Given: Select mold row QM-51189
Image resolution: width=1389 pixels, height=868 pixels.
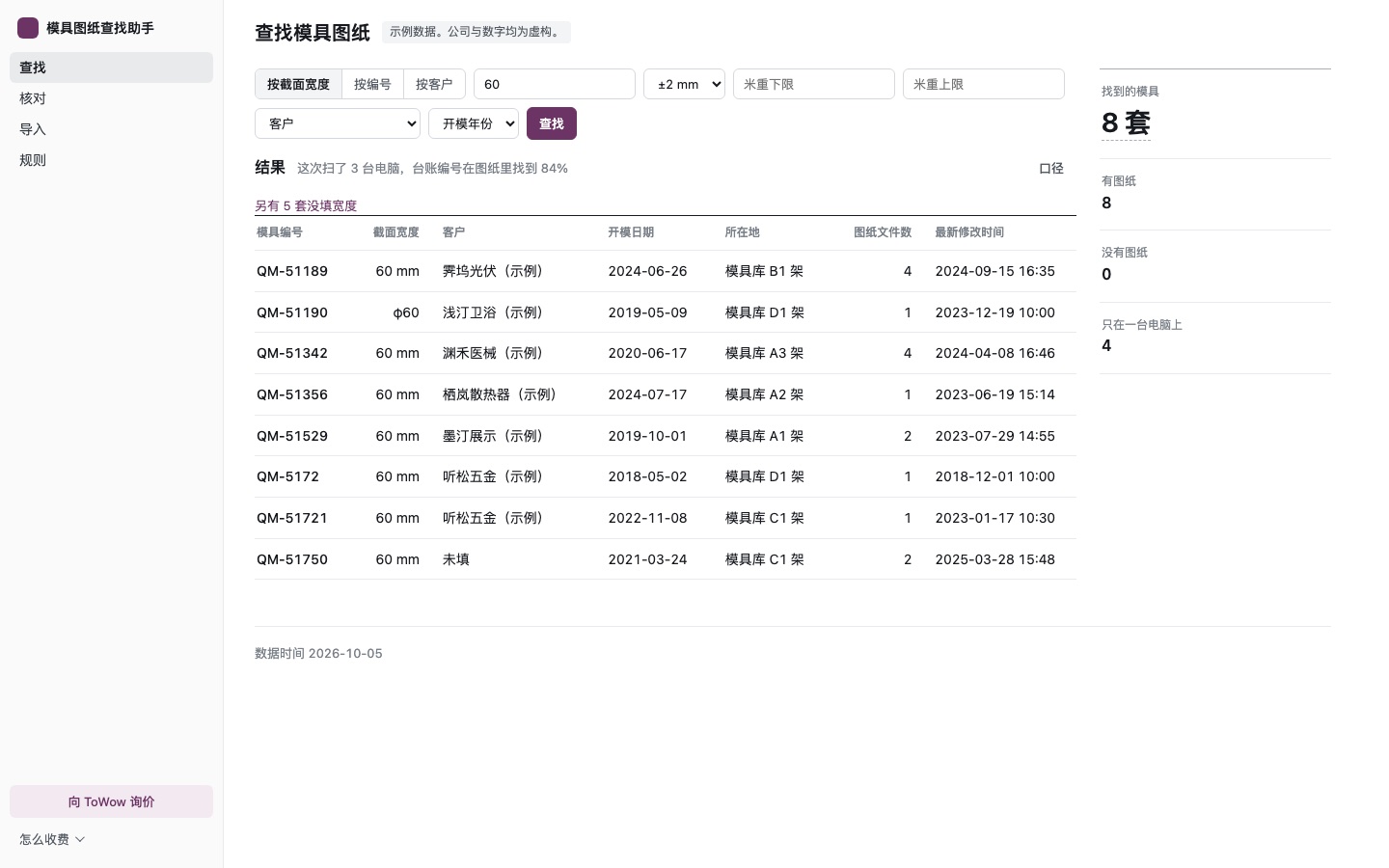Looking at the screenshot, I should click(666, 271).
